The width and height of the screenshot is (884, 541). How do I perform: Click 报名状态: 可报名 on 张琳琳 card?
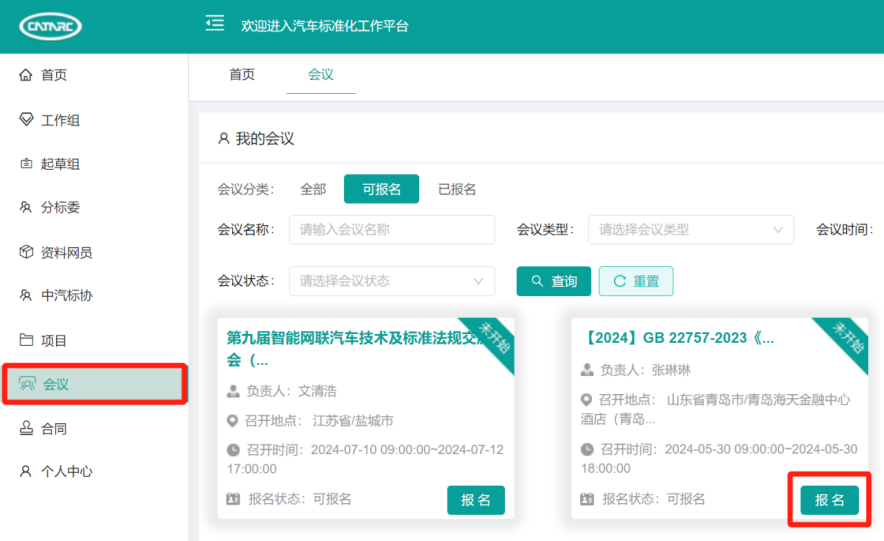tap(653, 499)
